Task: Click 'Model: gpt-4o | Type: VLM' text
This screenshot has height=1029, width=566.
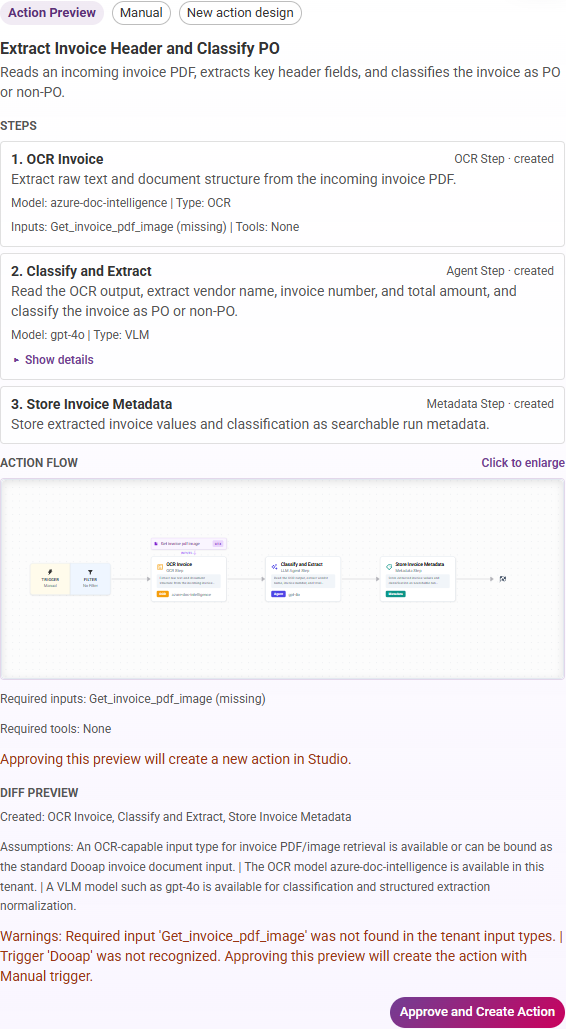Action: (81, 335)
